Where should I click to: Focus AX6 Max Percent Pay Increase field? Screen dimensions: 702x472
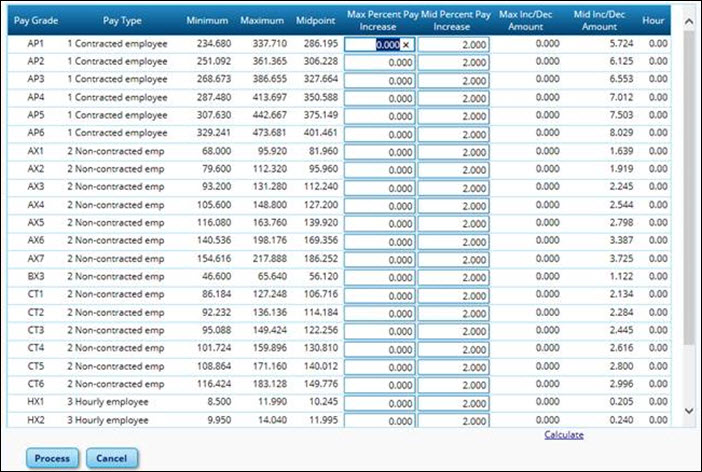380,242
